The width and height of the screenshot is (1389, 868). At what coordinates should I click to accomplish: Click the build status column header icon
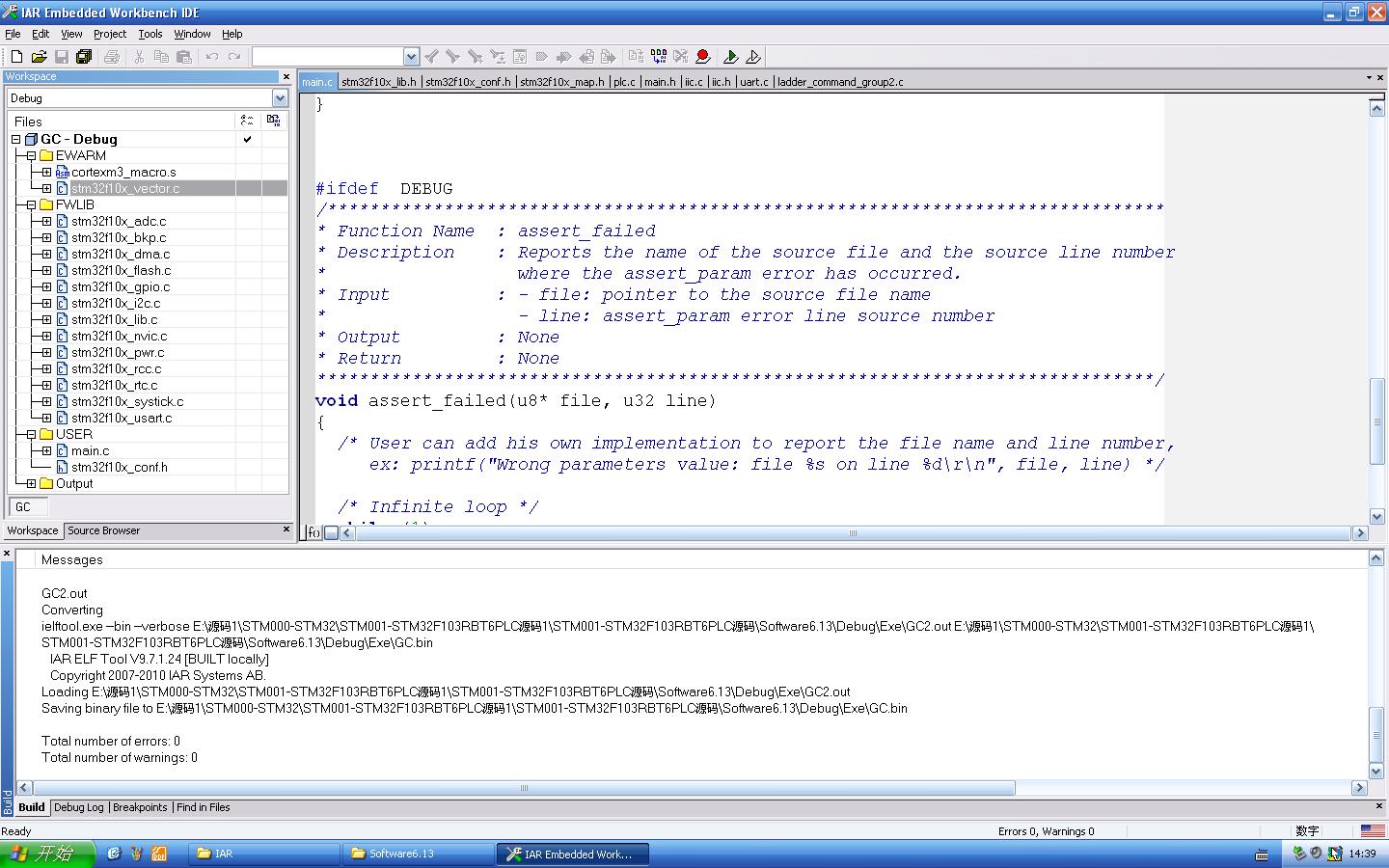tap(248, 121)
